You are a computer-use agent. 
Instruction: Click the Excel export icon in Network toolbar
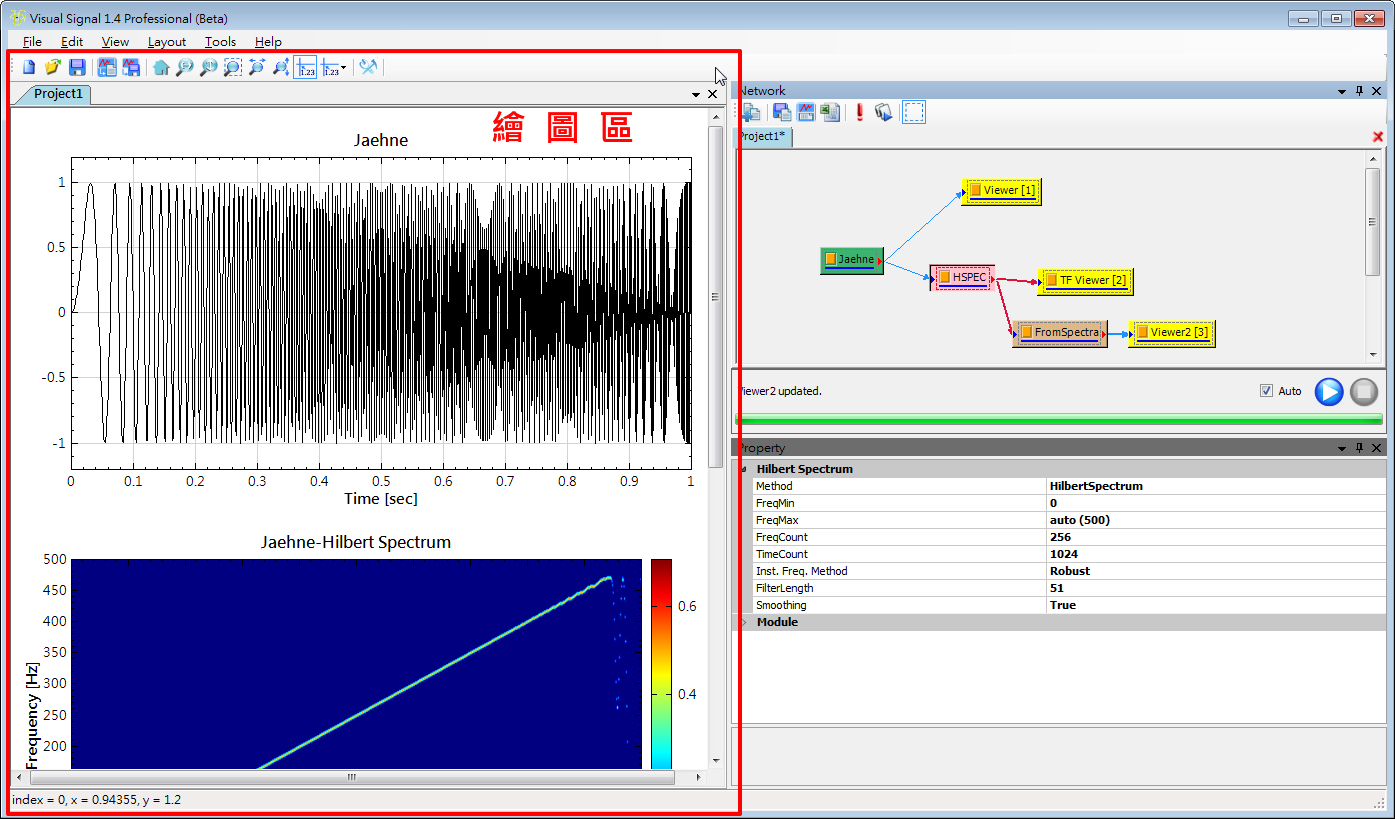pyautogui.click(x=830, y=112)
